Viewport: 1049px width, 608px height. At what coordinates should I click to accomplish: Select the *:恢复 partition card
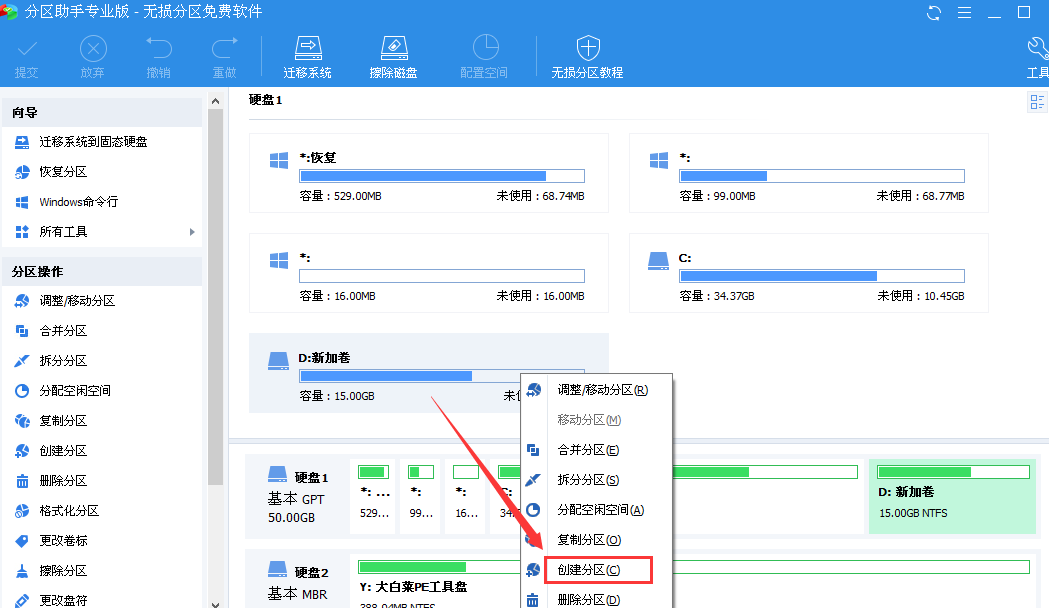point(429,173)
